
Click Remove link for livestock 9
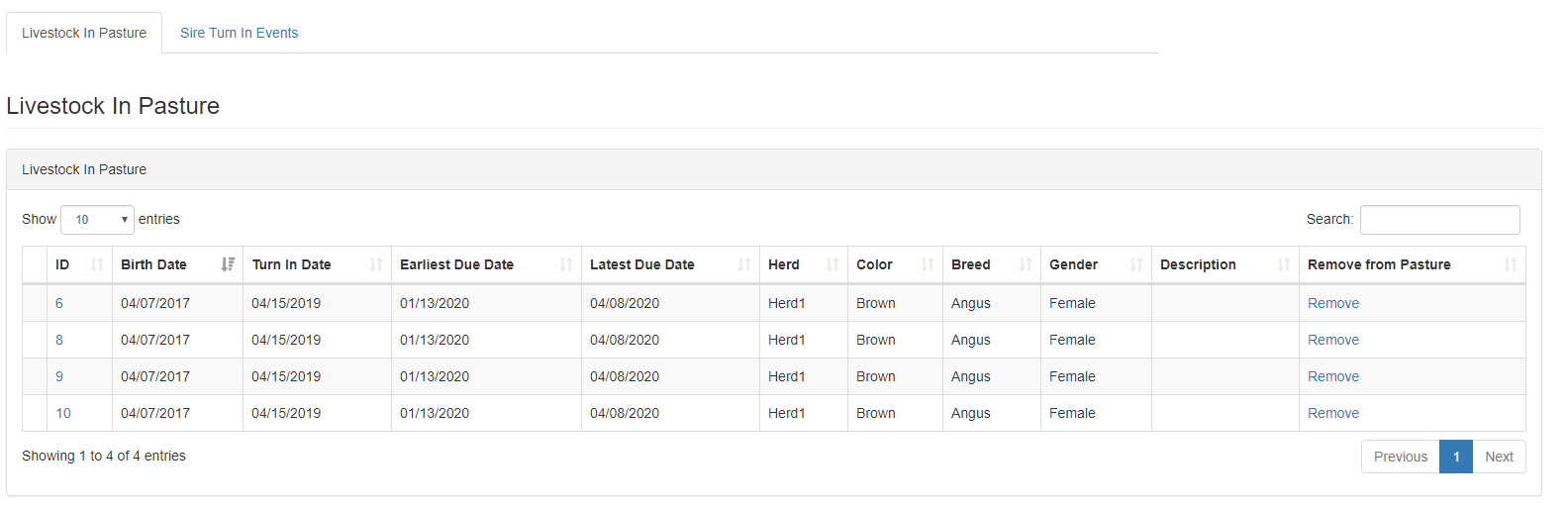1333,376
